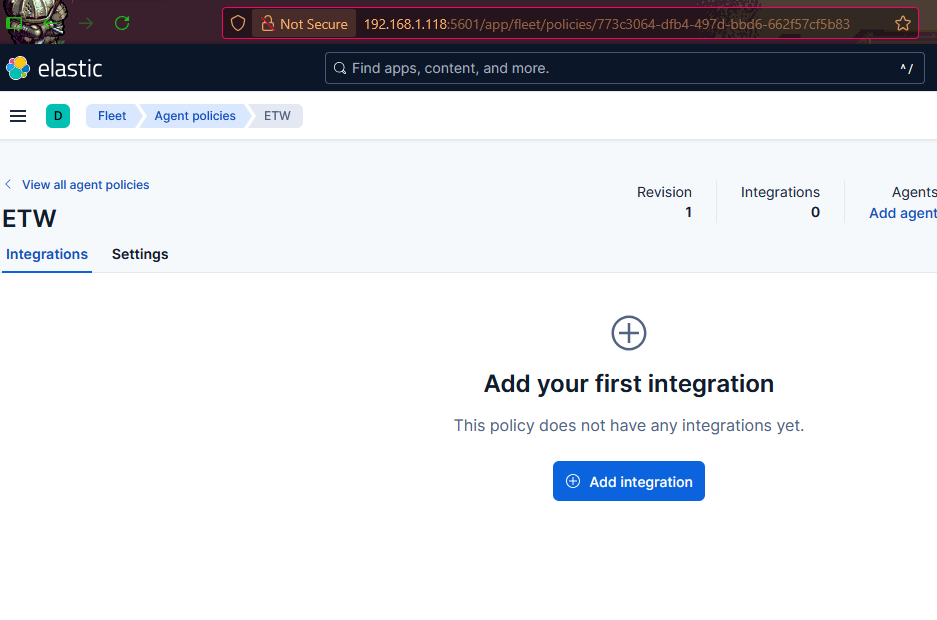Go to Fleet breadcrumb

coord(112,116)
